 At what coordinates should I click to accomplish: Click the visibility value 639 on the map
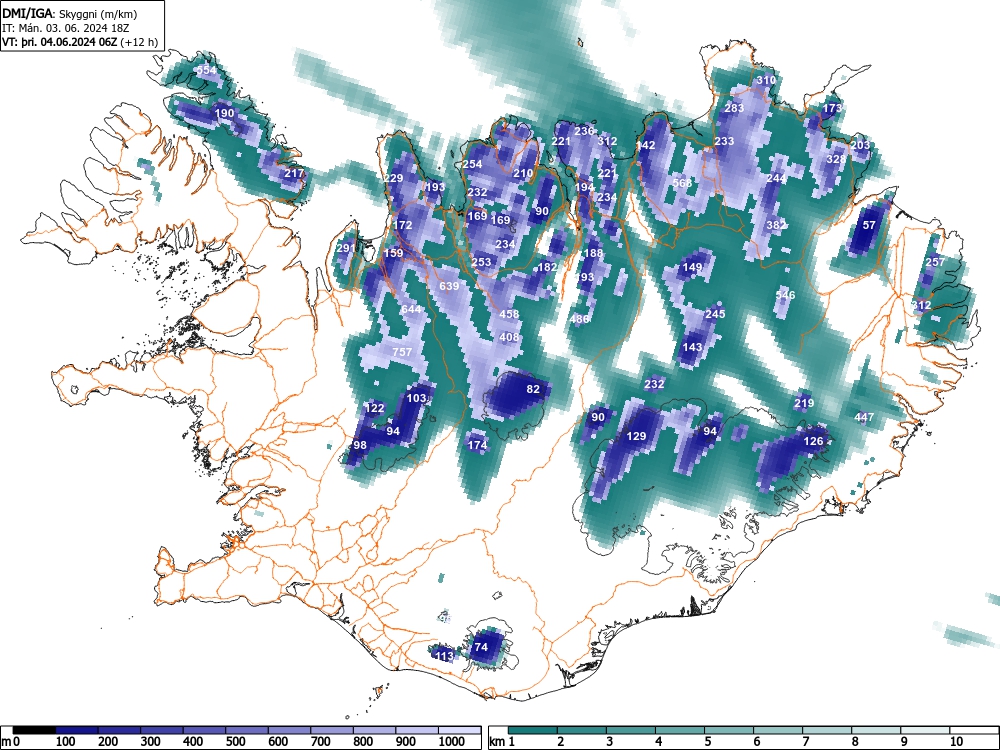[x=449, y=286]
